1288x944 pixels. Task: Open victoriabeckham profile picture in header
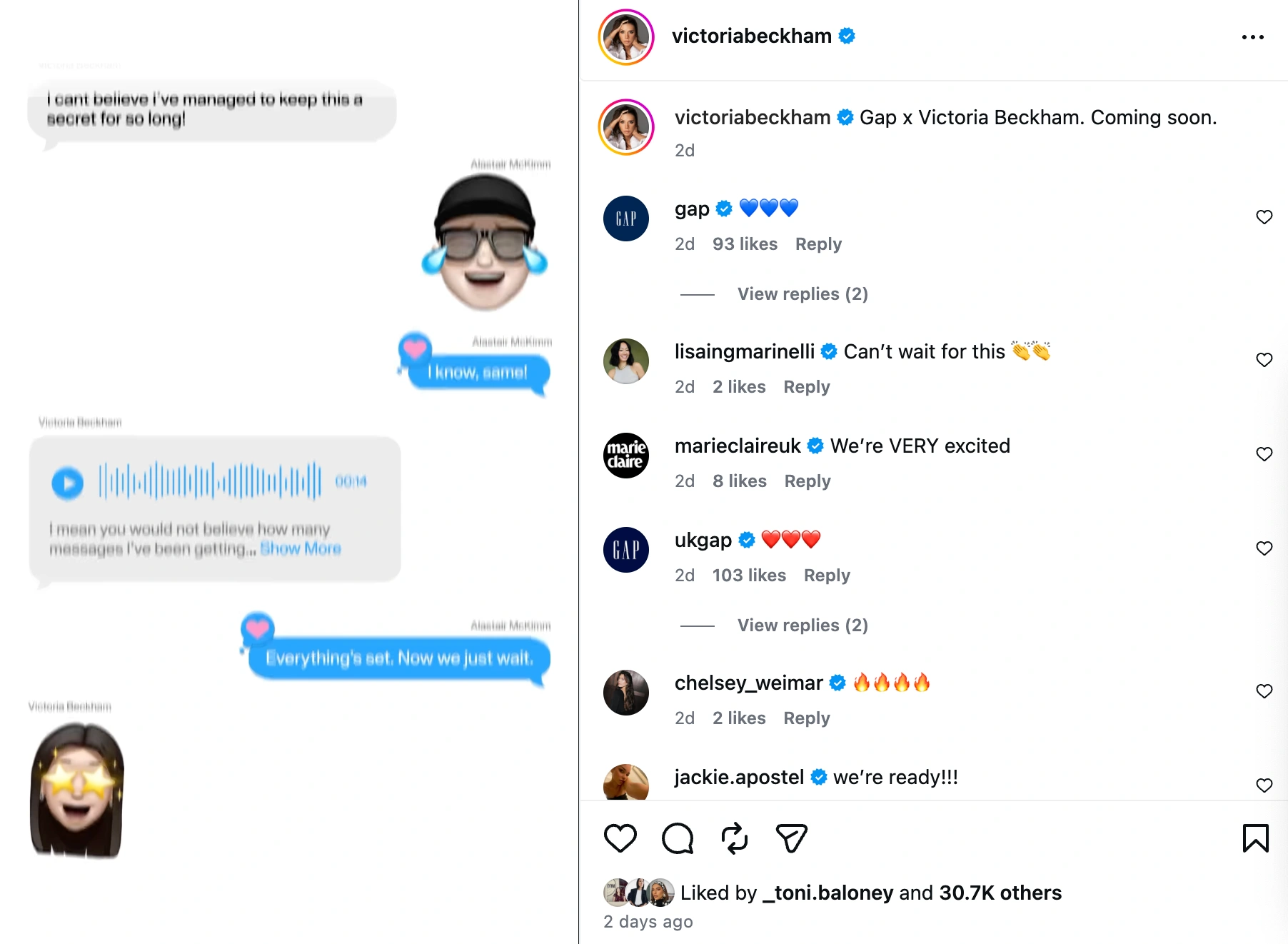[x=626, y=37]
